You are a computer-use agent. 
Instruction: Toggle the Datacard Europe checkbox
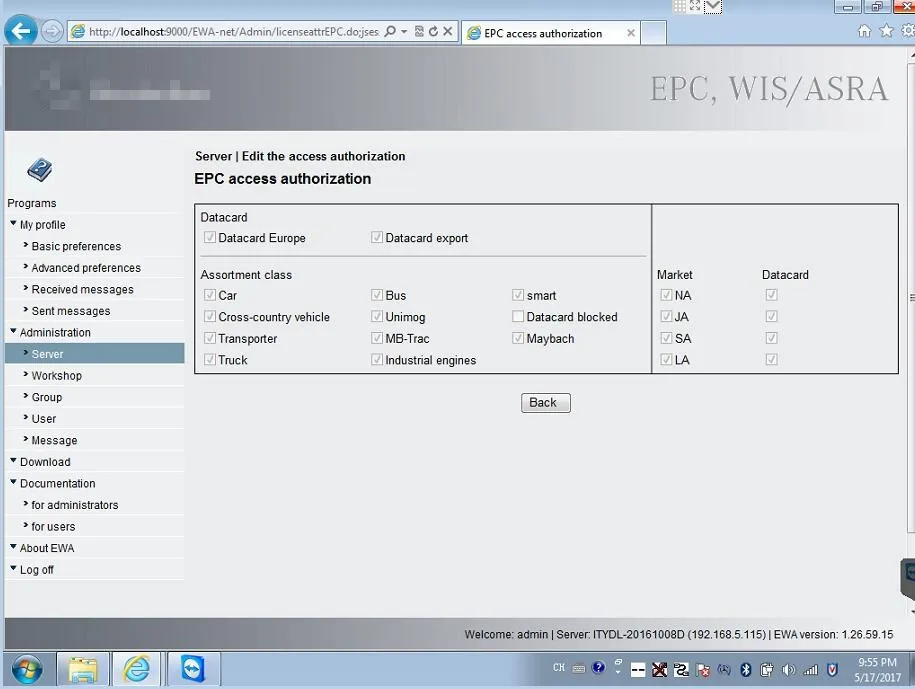tap(209, 237)
